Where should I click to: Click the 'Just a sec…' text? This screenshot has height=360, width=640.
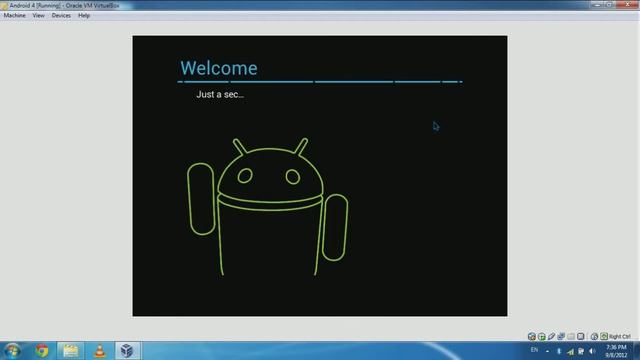pos(220,94)
